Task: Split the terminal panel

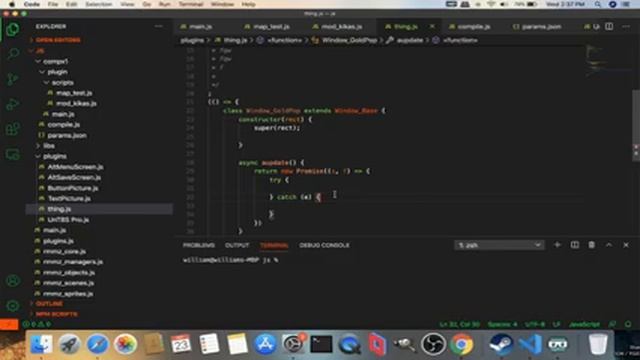Action: coord(575,245)
